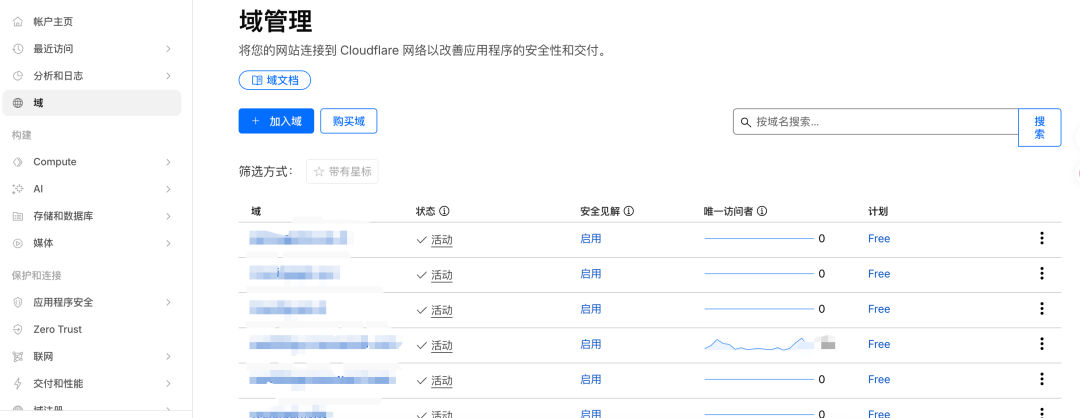Screen dimensions: 1080x418
Task: Expand the AI submenu chevron
Action: 169,189
